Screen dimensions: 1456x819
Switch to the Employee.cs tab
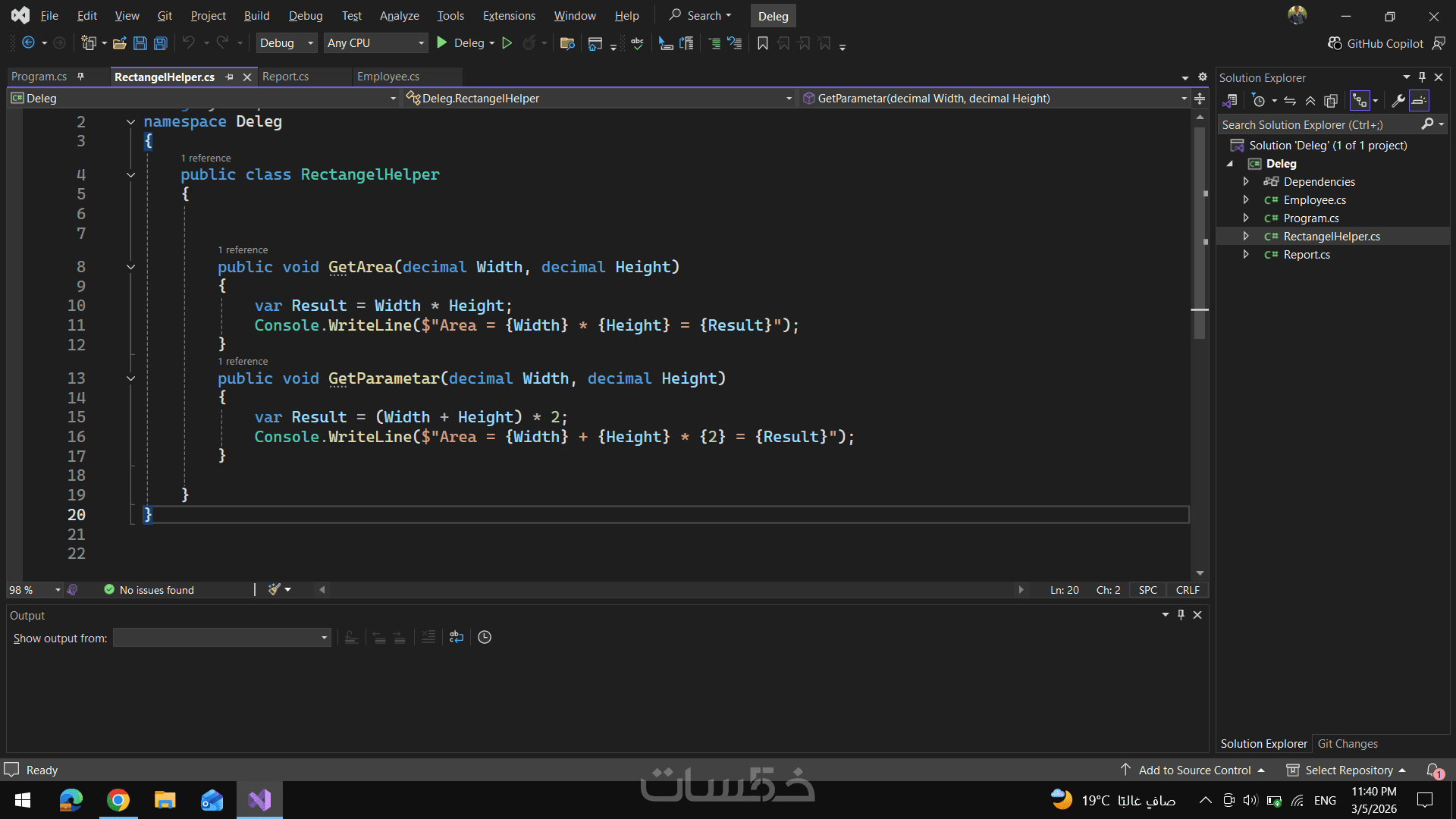click(x=388, y=77)
